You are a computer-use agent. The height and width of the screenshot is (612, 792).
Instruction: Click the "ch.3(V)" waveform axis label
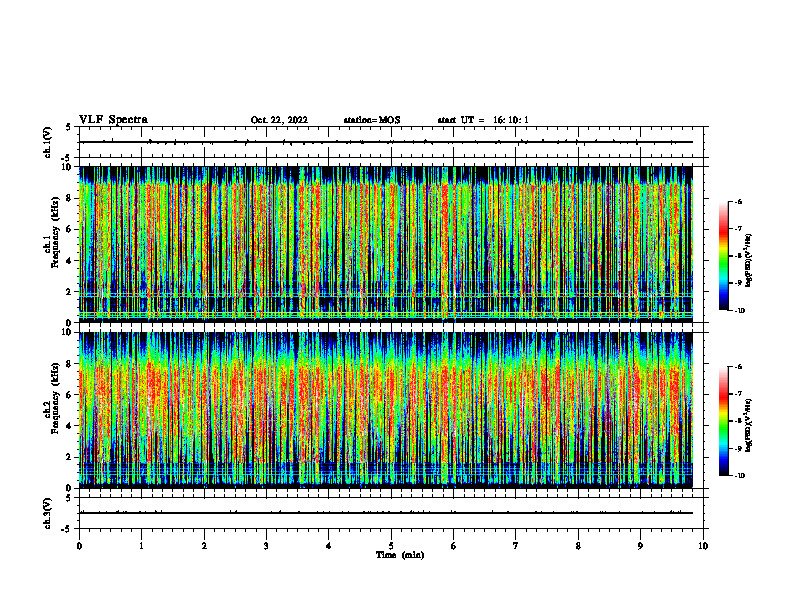[48, 513]
